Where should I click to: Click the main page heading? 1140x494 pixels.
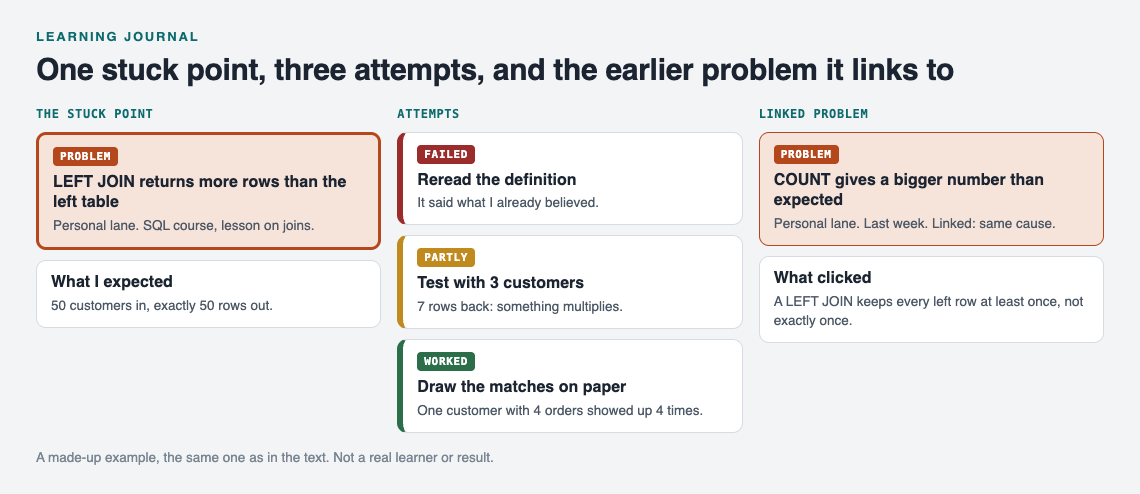coord(494,71)
